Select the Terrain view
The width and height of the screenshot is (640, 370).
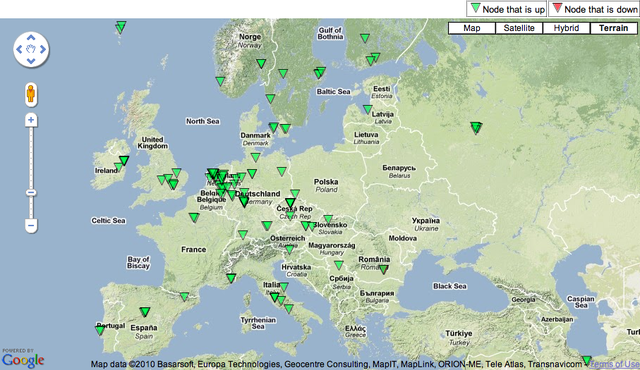[613, 28]
